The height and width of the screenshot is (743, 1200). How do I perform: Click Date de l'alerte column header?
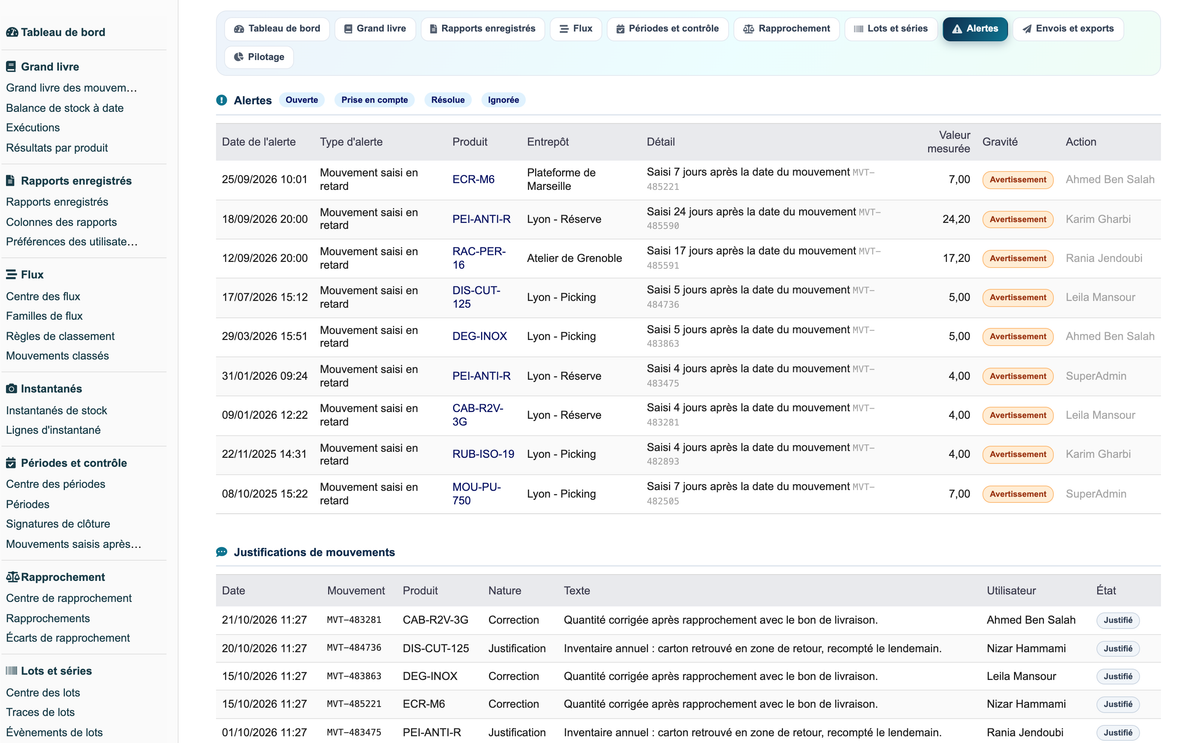coord(259,142)
